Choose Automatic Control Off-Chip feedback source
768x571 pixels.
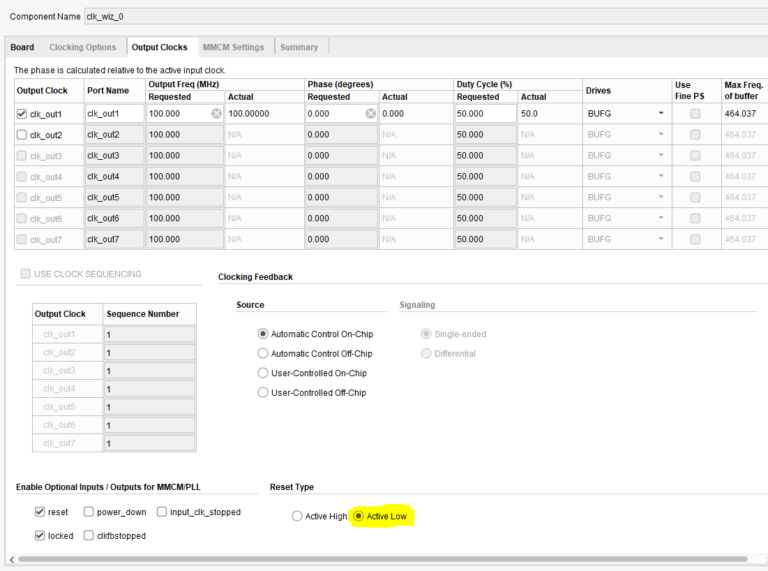[263, 353]
